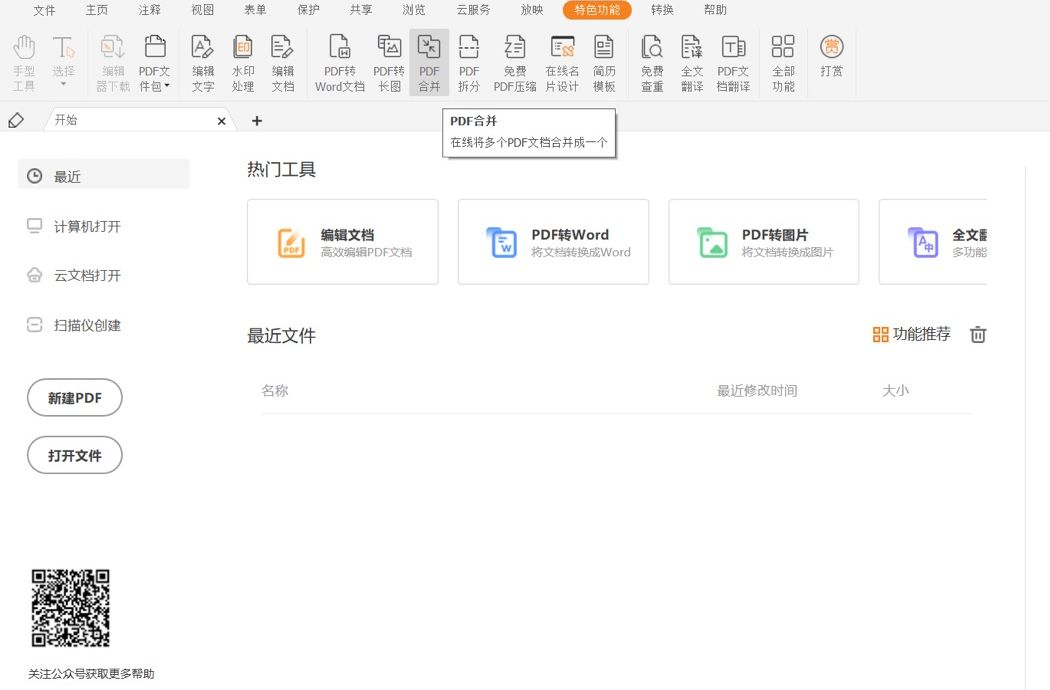Add a new tab with plus button

pos(257,121)
